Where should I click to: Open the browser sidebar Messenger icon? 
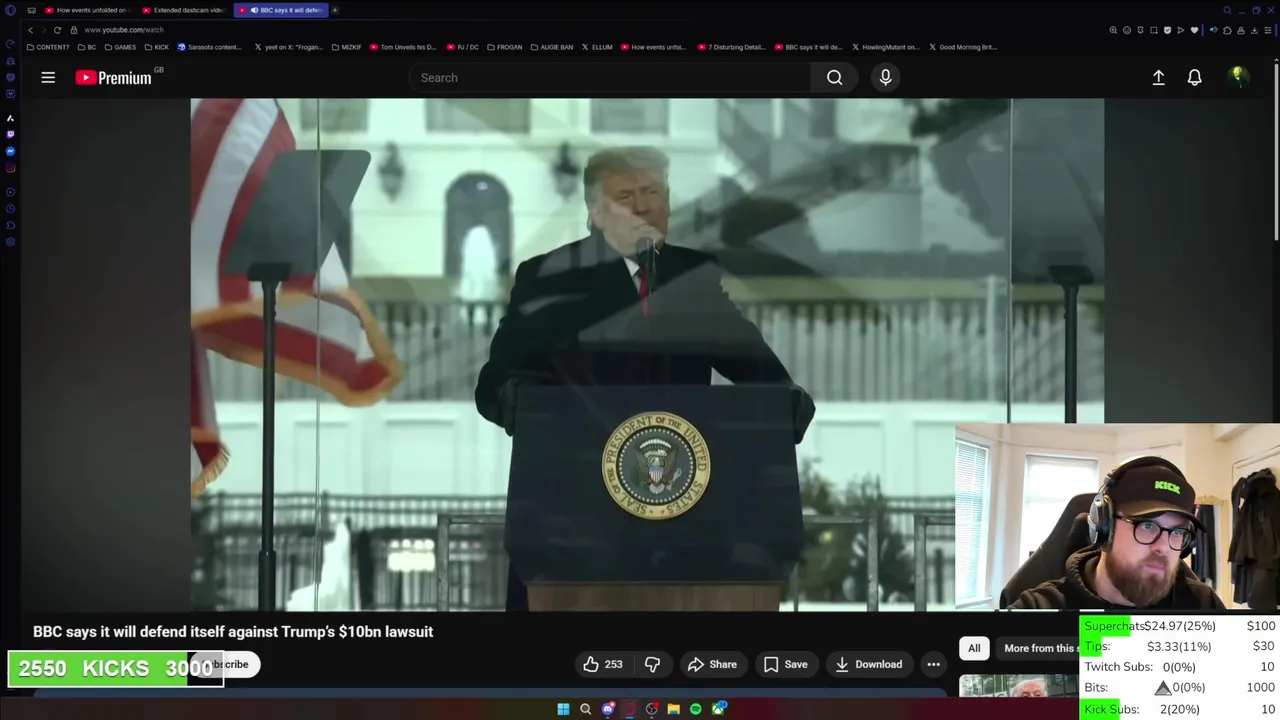pos(10,151)
